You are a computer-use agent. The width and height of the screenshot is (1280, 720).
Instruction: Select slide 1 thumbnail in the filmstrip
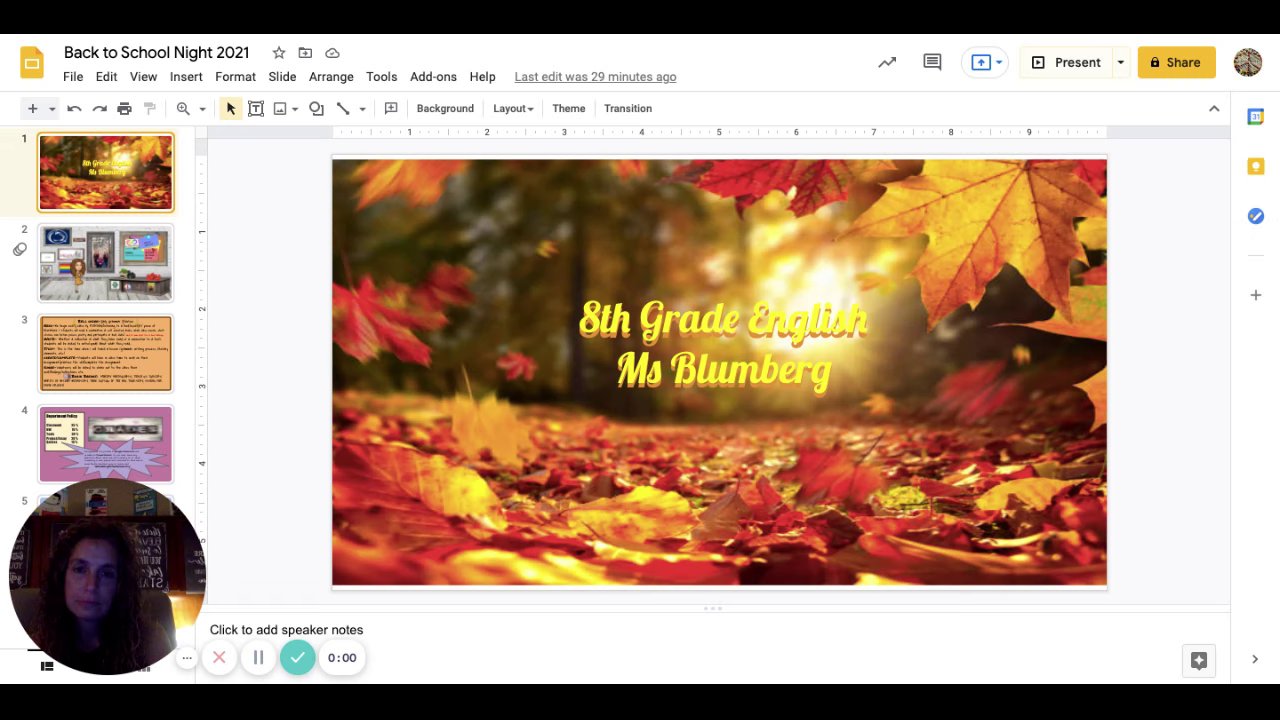(x=106, y=172)
